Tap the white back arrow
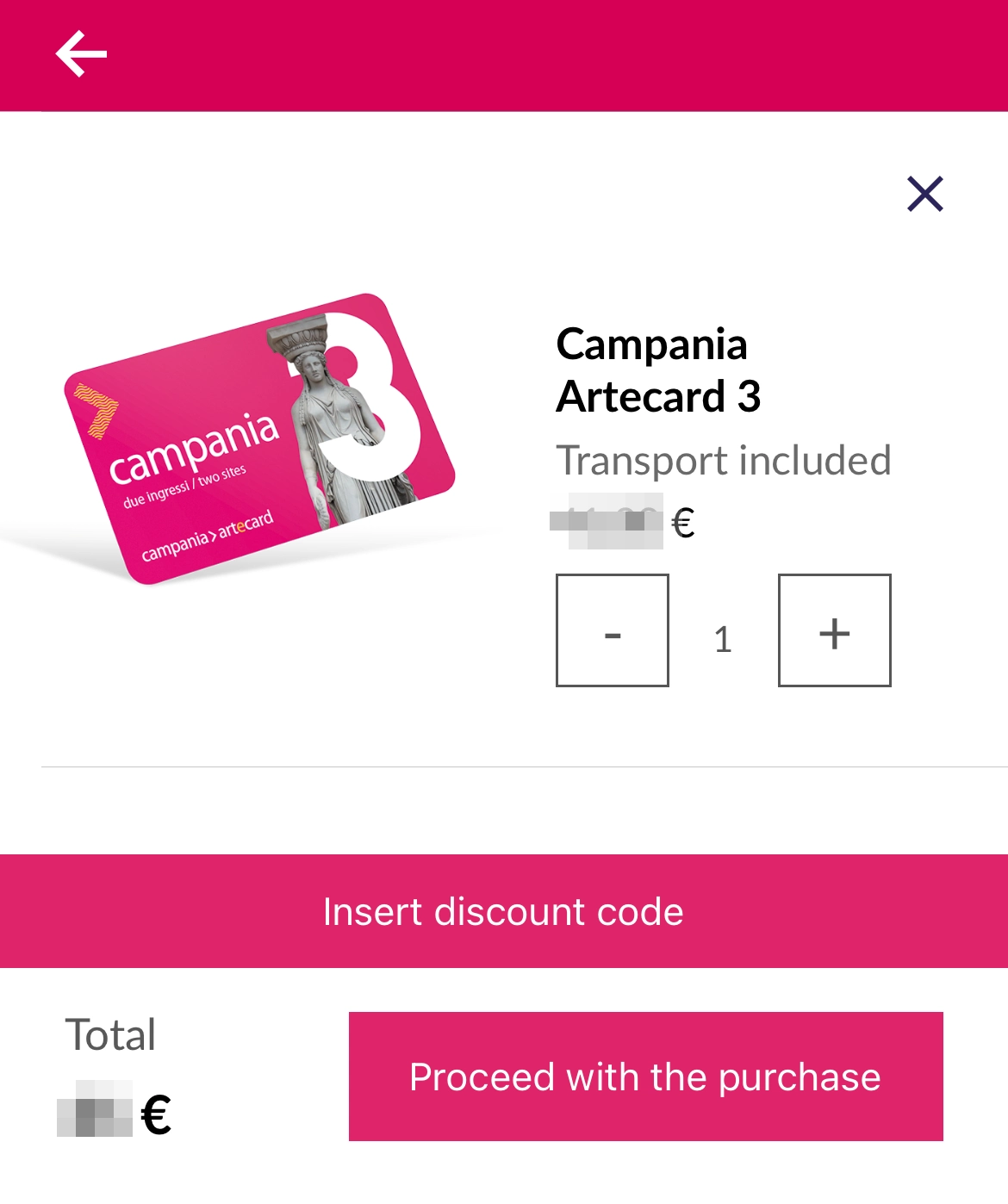The height and width of the screenshot is (1204, 1008). pyautogui.click(x=81, y=54)
